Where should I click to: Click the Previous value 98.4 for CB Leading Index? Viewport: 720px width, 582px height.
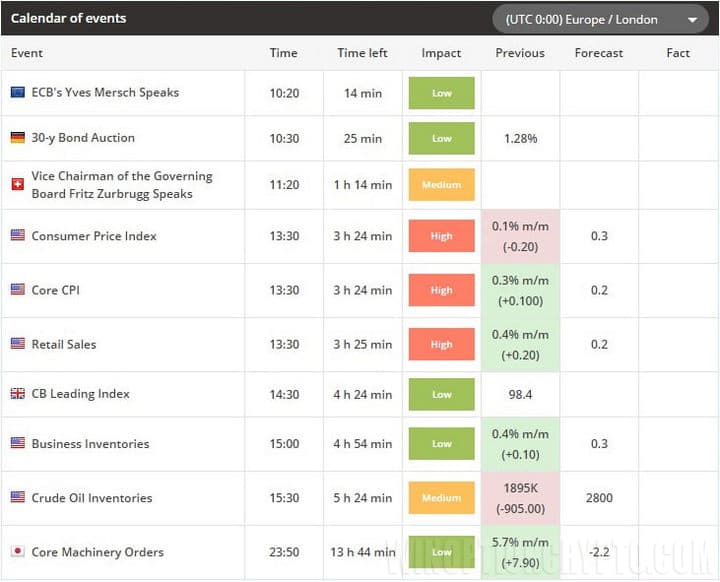(520, 394)
